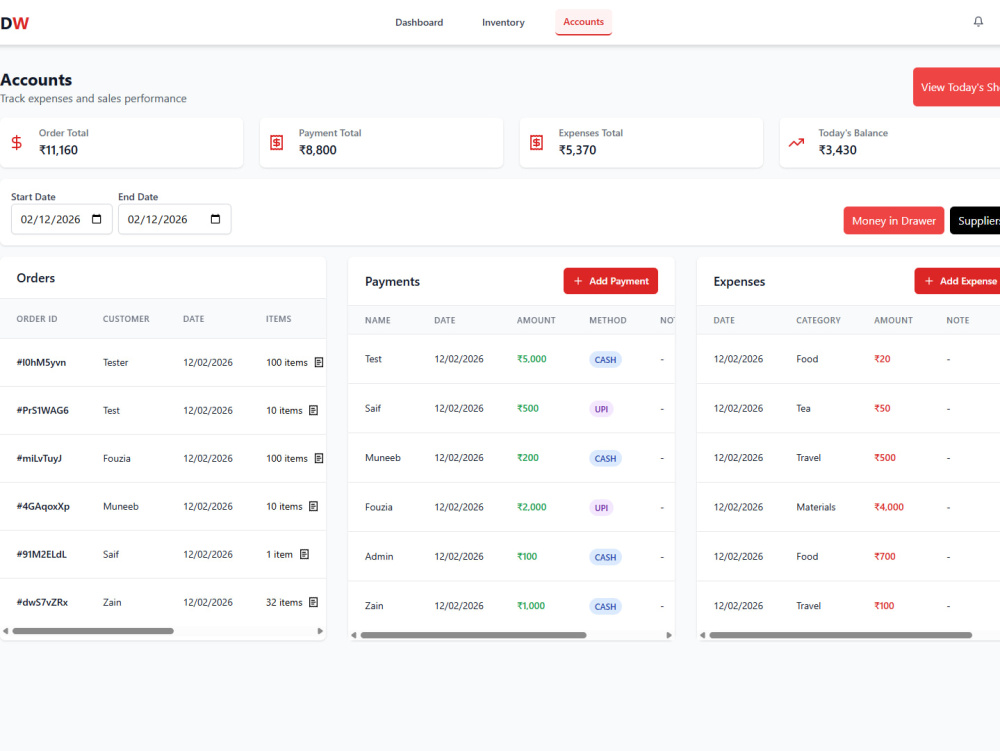
Task: Click the End Date input field
Action: 174,219
